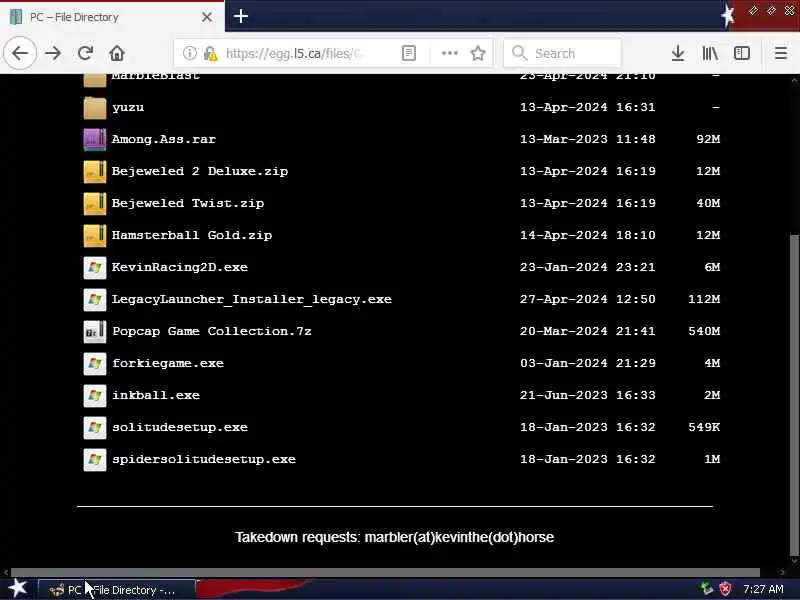
Task: Click the inkball.exe file icon
Action: click(x=95, y=395)
